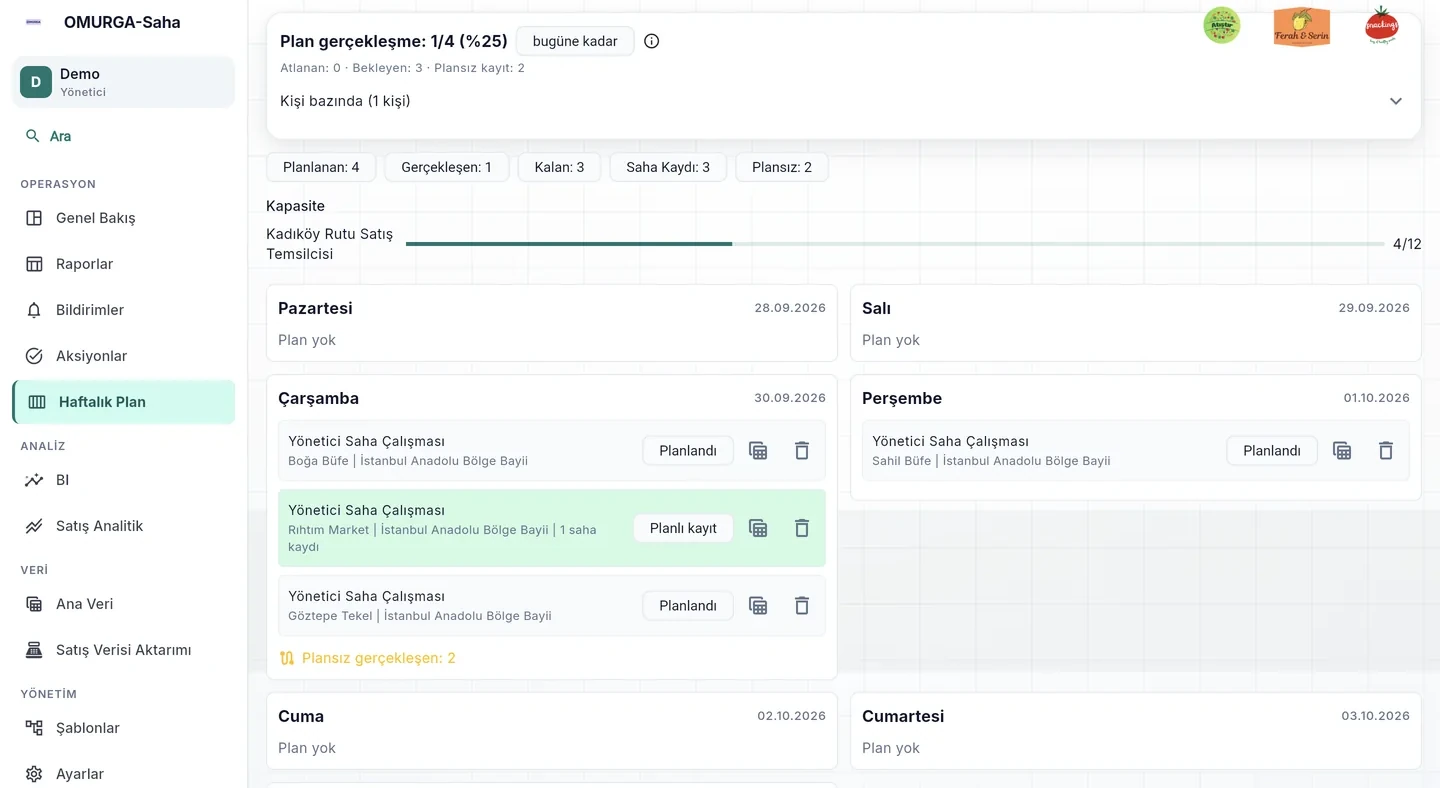Open the Ferah & Serin brand logo

pos(1302,26)
